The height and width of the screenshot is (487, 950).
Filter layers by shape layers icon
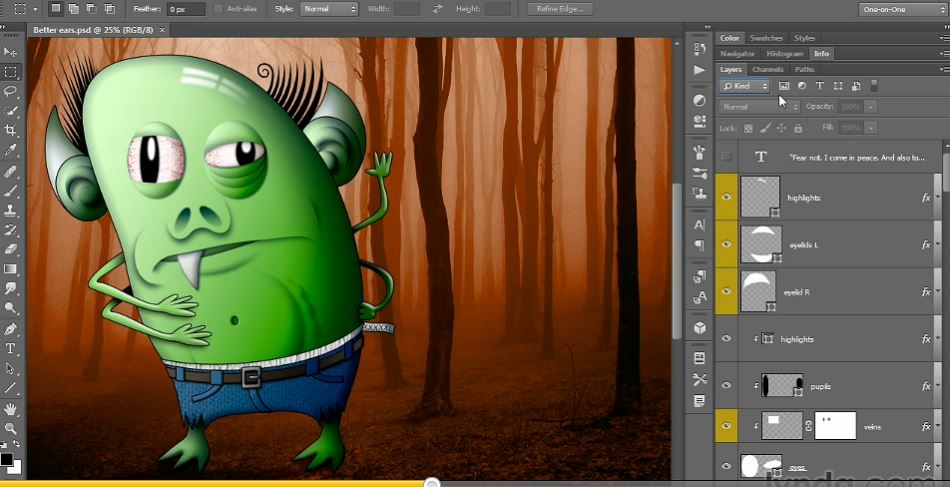coord(838,86)
